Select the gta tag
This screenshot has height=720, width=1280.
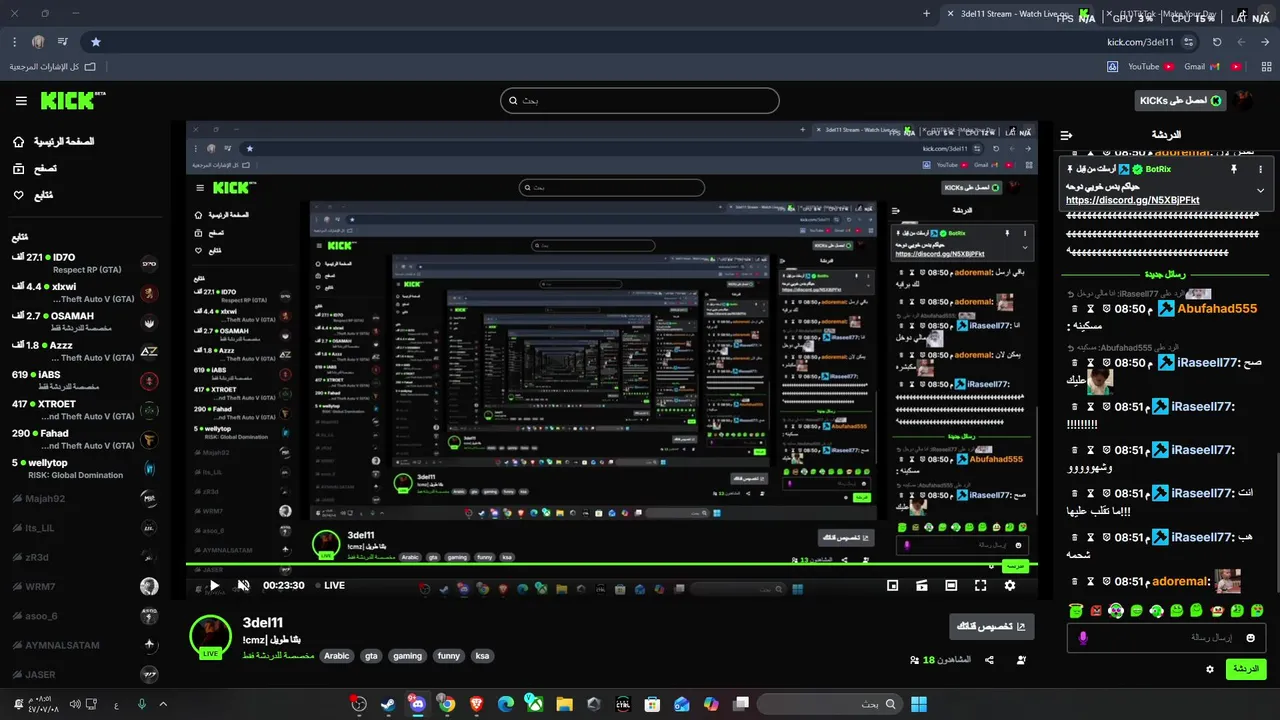371,656
